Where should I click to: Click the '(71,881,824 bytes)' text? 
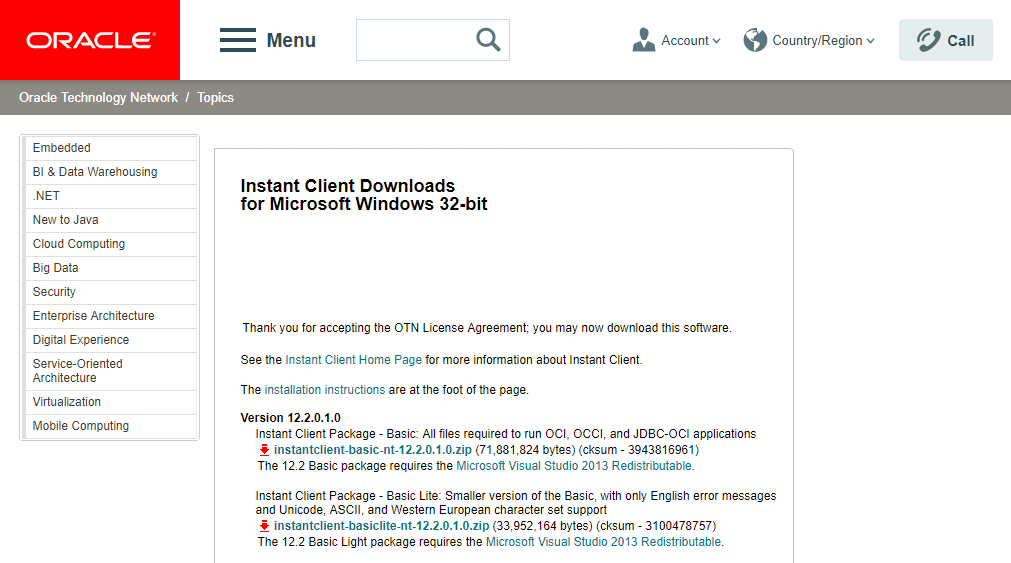coord(525,450)
